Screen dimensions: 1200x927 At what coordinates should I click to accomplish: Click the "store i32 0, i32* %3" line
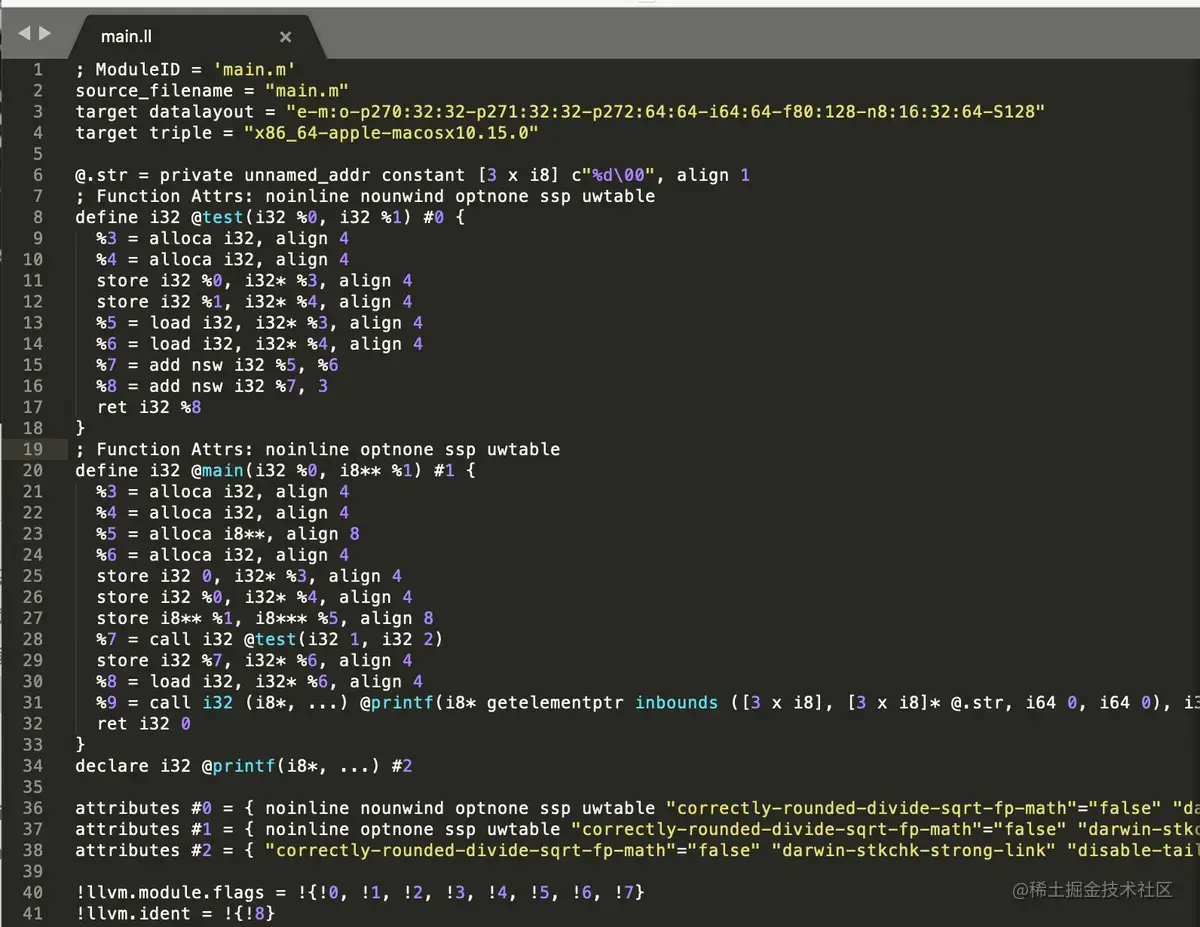(x=249, y=576)
